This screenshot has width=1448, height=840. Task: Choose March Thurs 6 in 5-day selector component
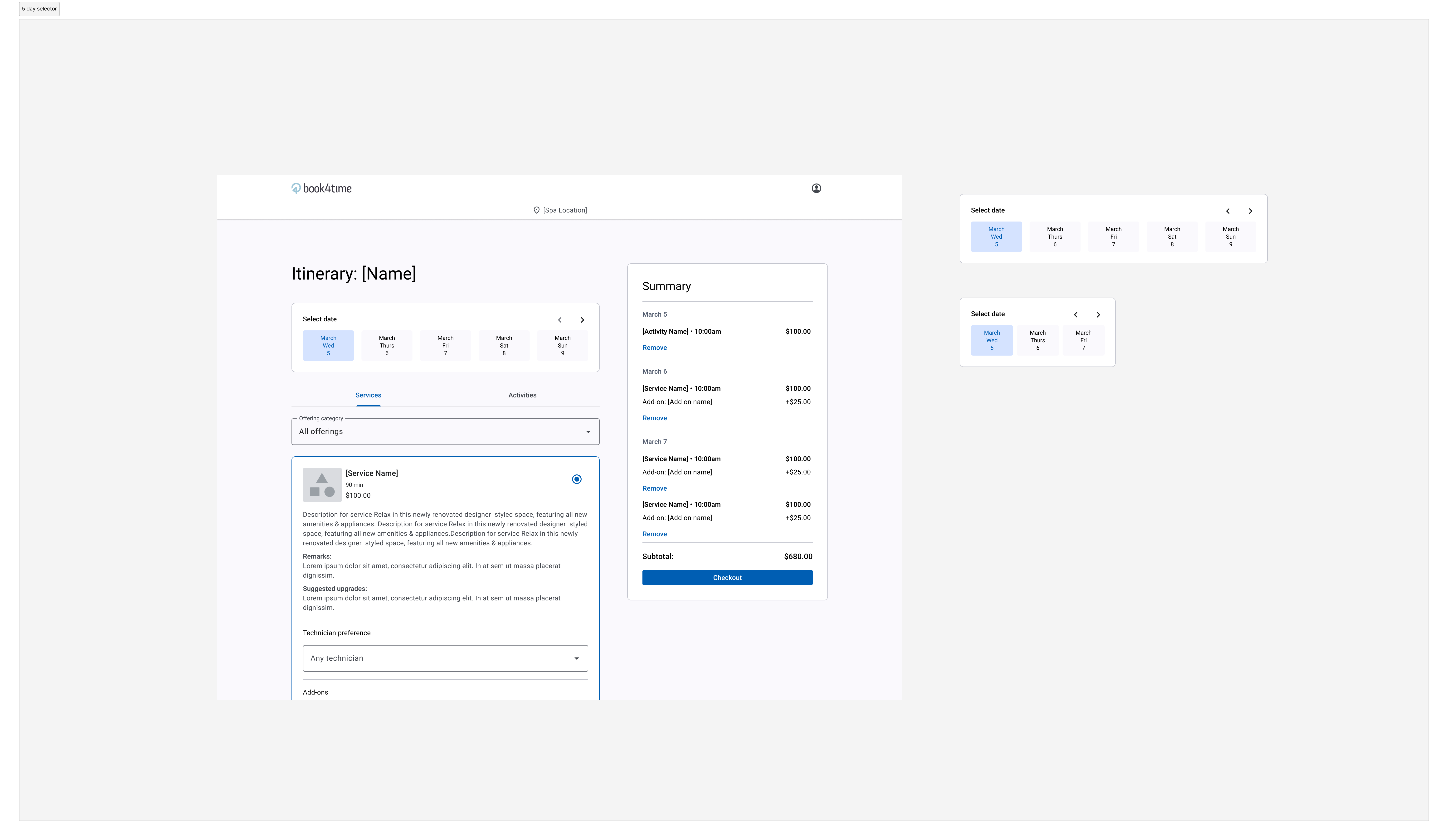[1054, 237]
